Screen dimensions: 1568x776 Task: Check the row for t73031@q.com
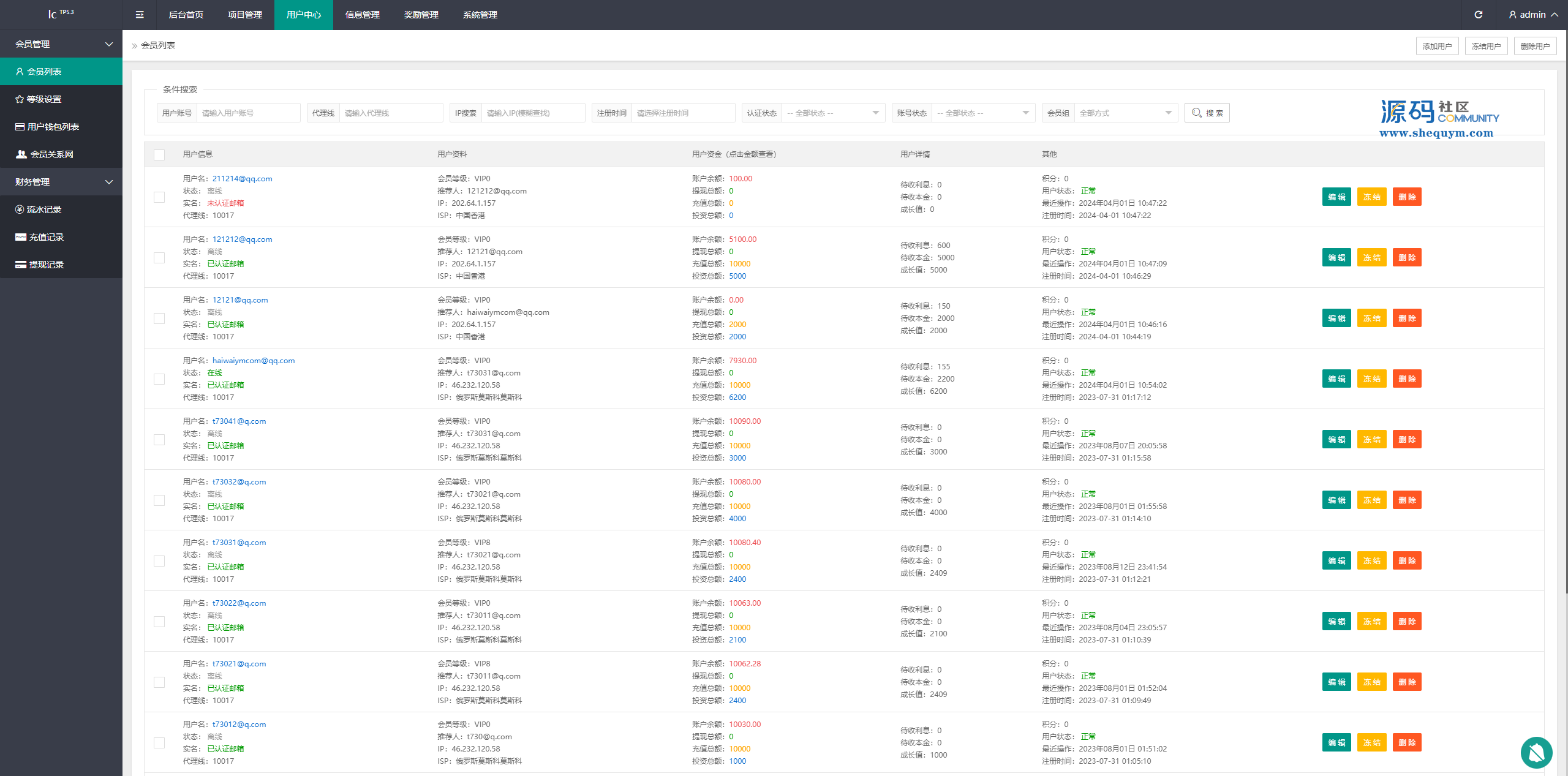[x=159, y=561]
